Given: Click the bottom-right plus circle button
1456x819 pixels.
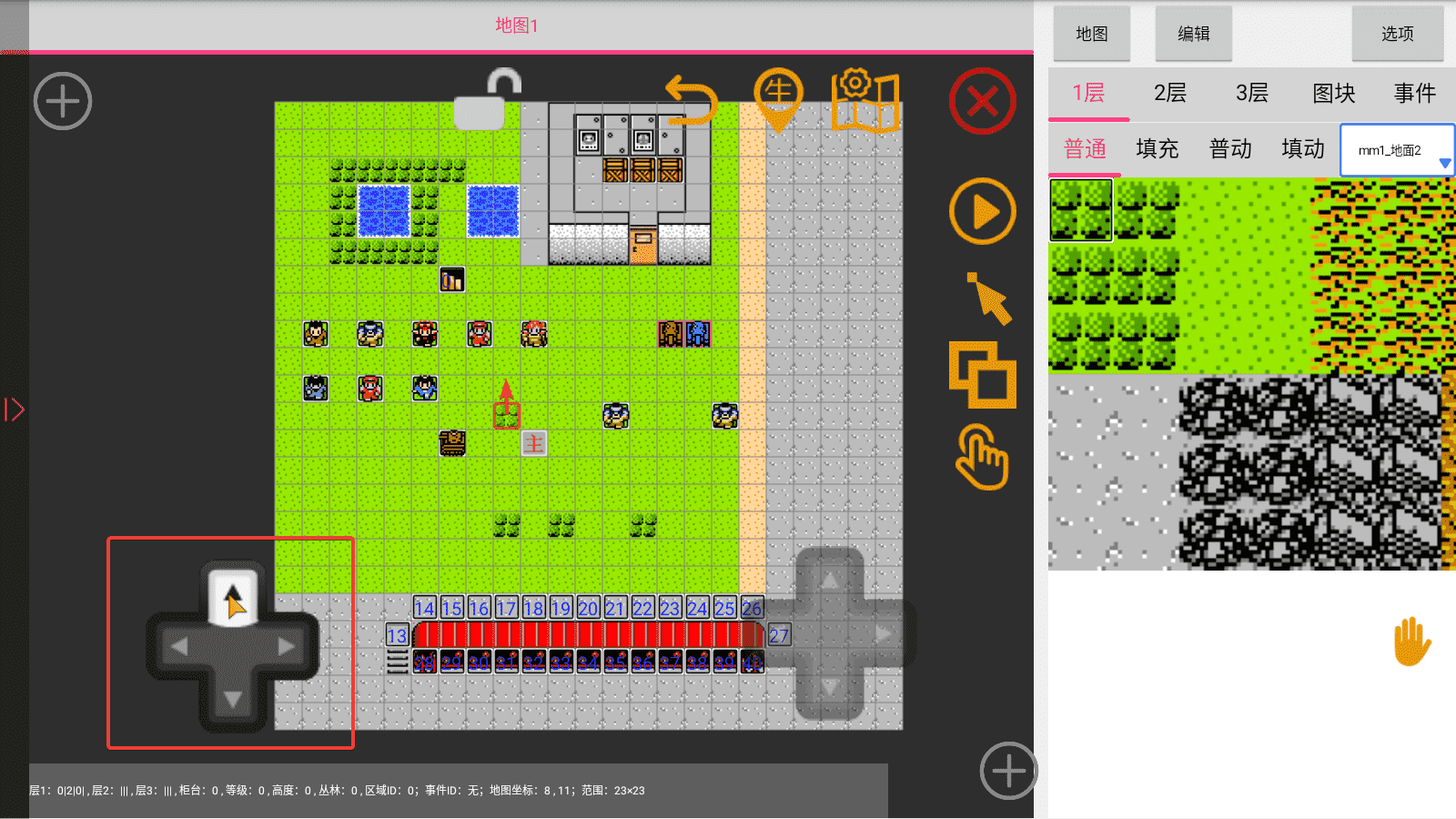Looking at the screenshot, I should tap(1008, 771).
